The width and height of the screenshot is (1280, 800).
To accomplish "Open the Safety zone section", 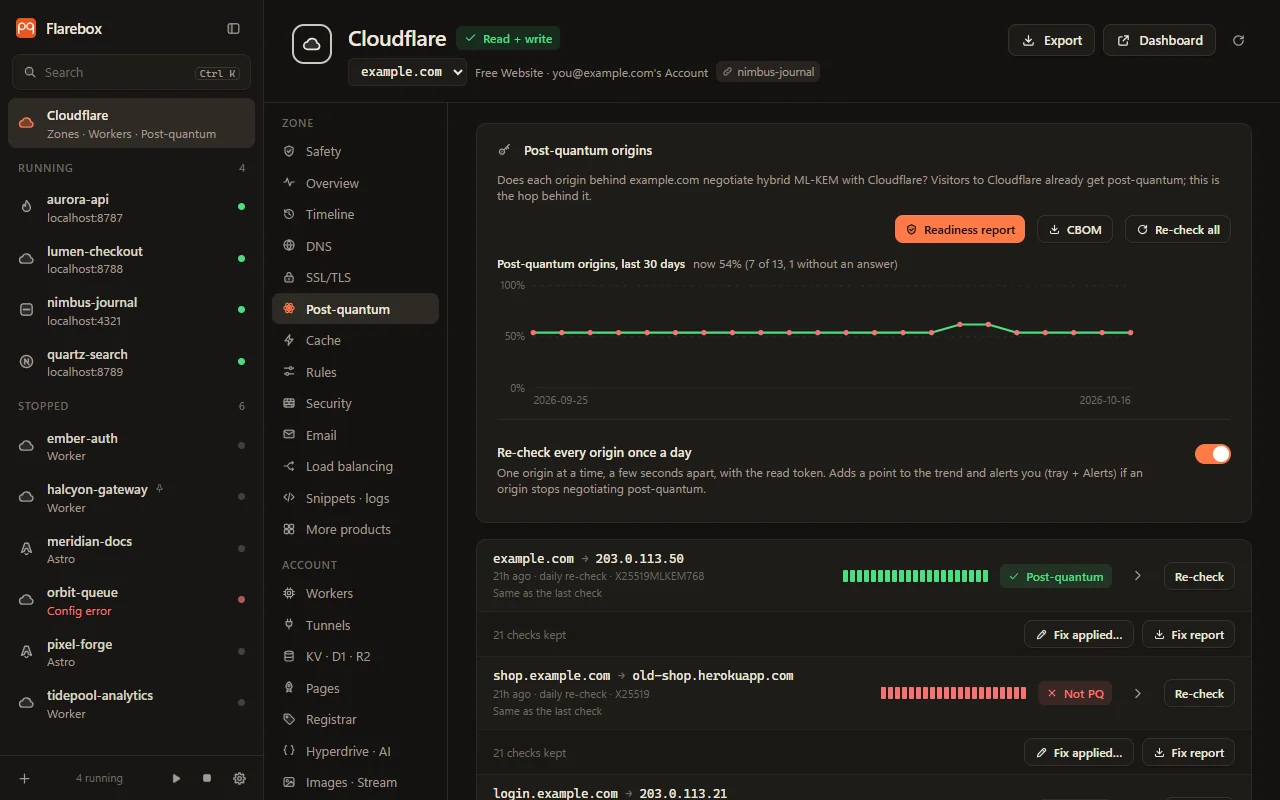I will pyautogui.click(x=355, y=151).
